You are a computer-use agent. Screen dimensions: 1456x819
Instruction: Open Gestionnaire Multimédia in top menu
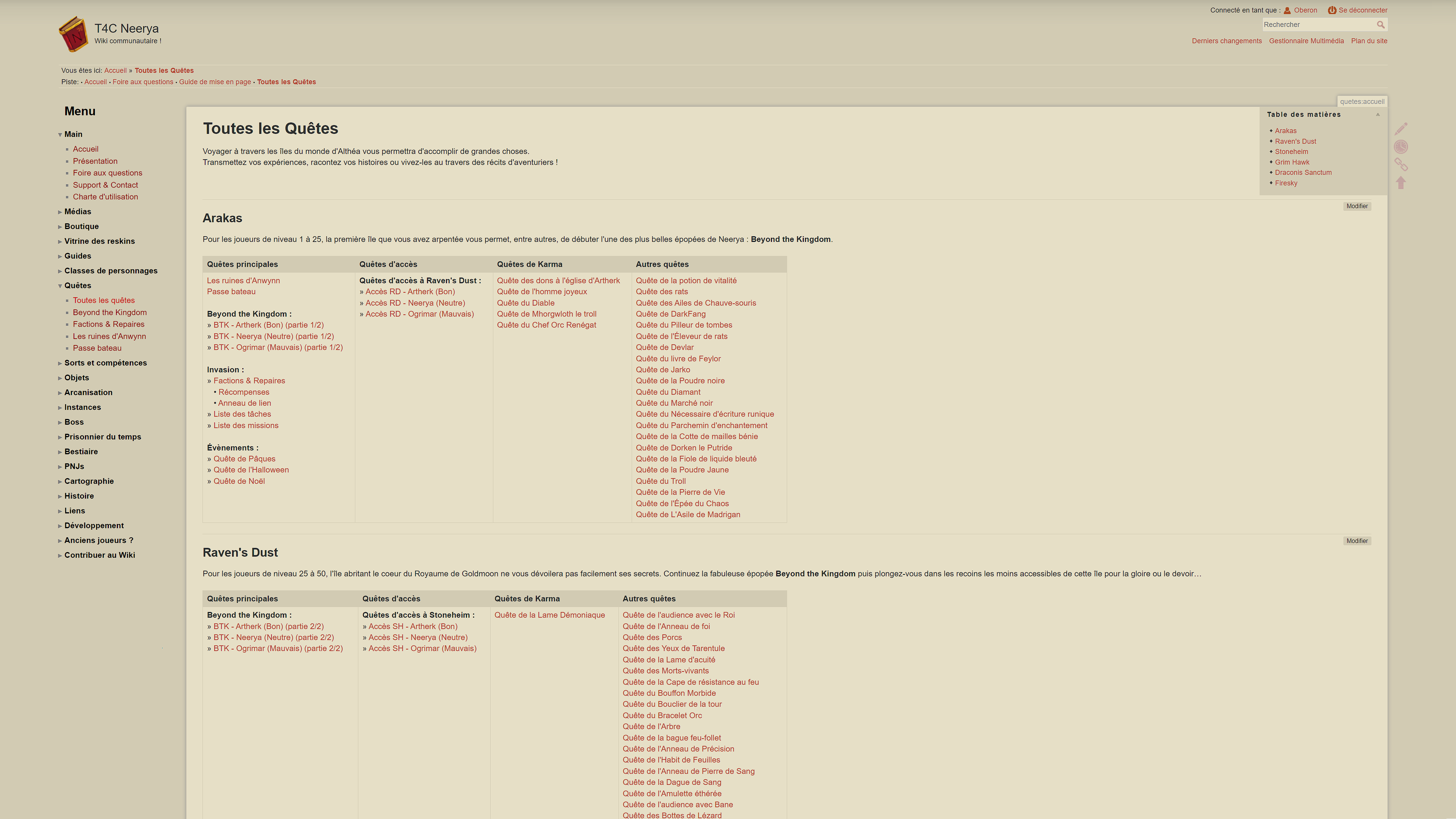click(1306, 41)
